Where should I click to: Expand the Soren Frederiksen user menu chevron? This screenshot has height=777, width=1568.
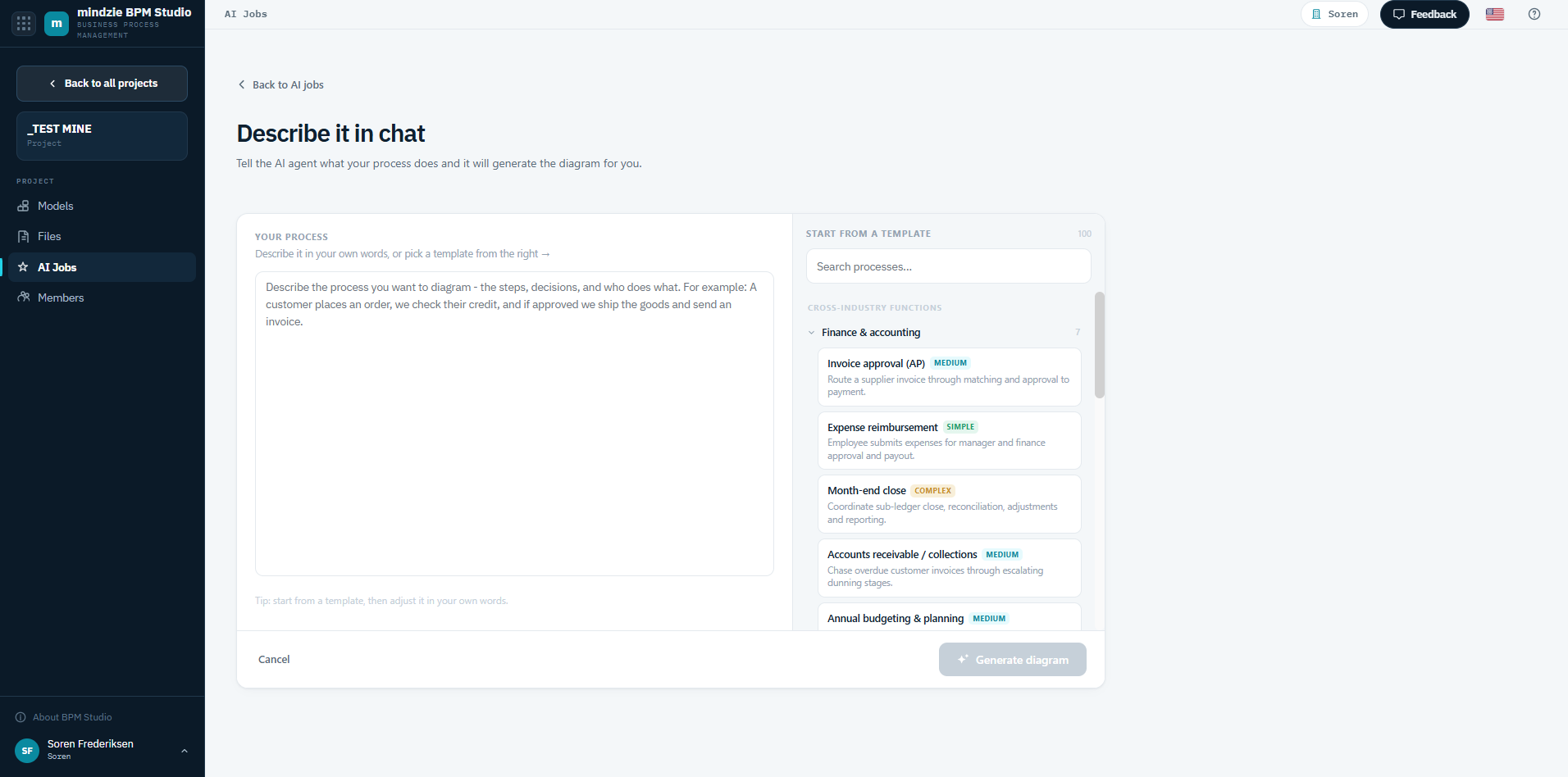185,750
